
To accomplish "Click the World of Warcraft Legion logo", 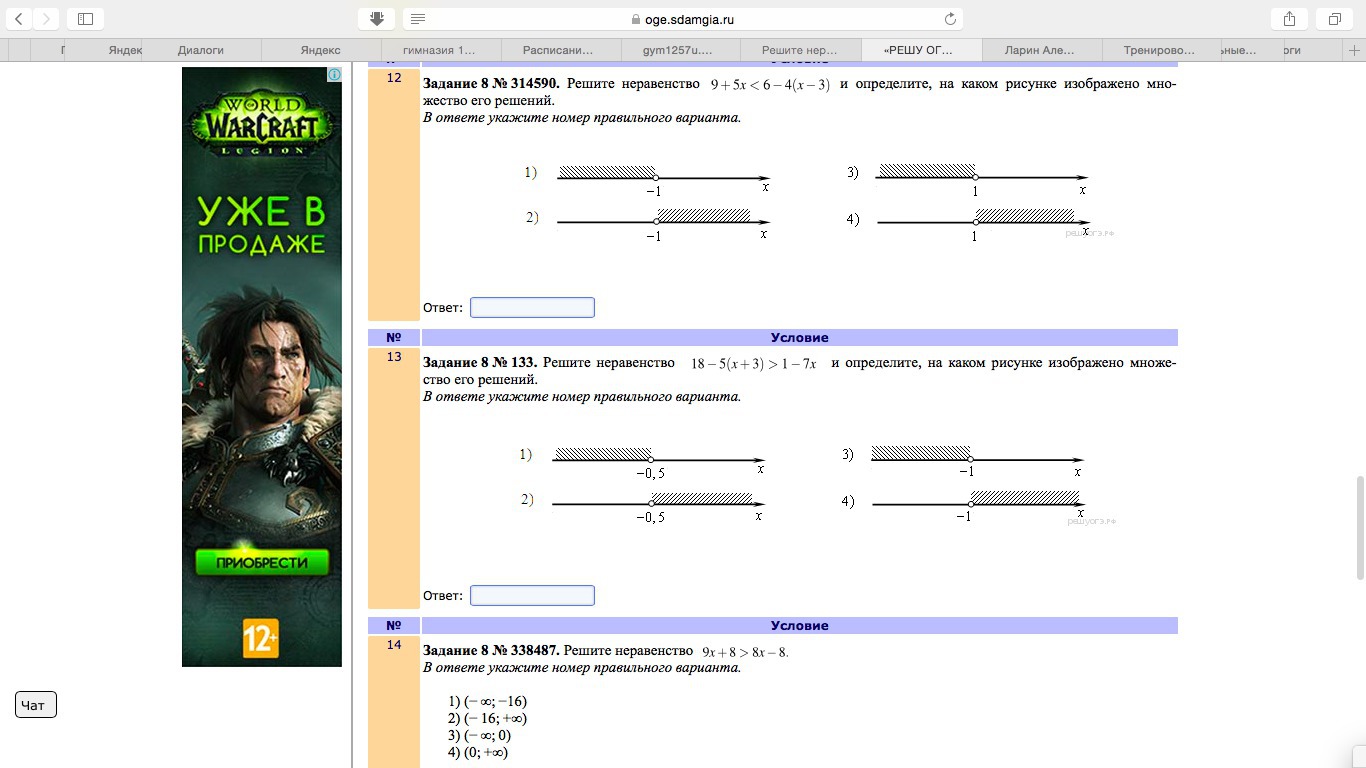I will click(261, 125).
